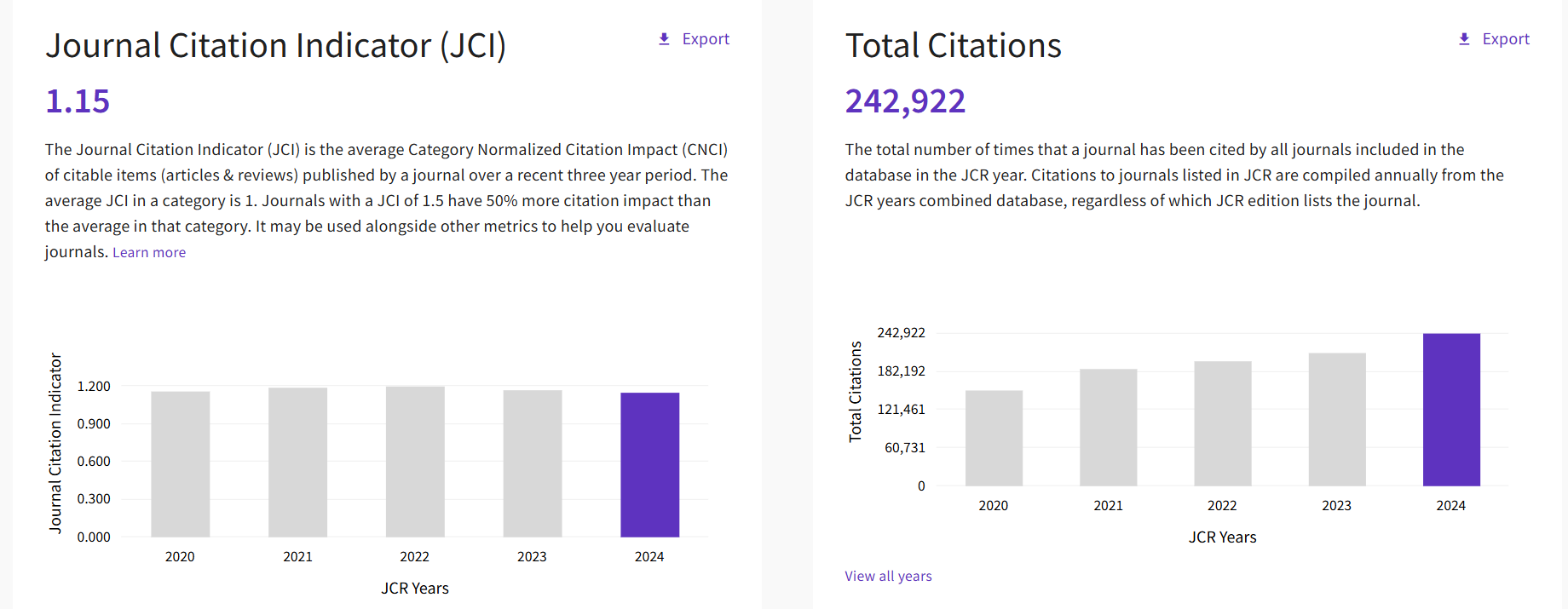Select the 2021 JCI bar
Viewport: 1568px width, 609px height.
click(298, 462)
